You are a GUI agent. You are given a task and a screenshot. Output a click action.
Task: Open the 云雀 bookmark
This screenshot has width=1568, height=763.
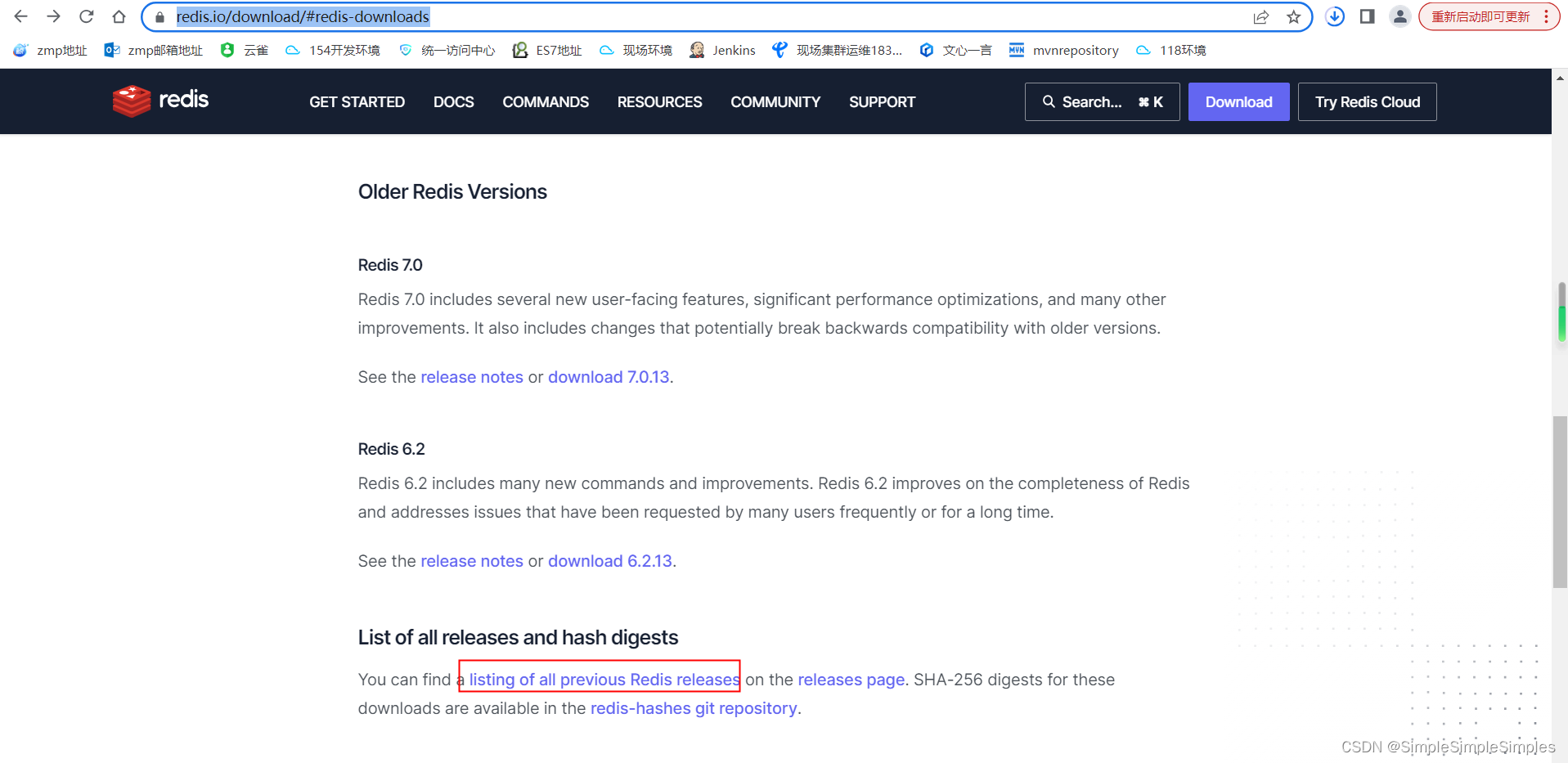pyautogui.click(x=245, y=50)
